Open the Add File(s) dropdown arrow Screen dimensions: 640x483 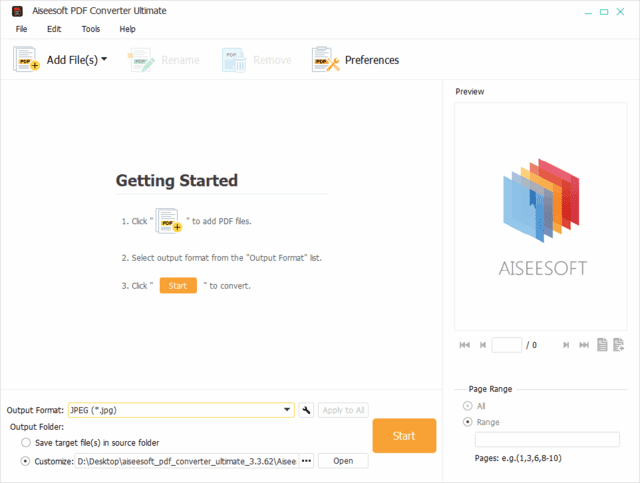[x=104, y=59]
